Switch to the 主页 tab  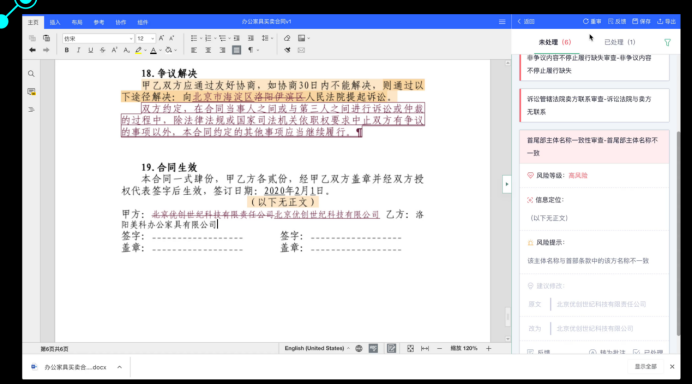(x=33, y=22)
